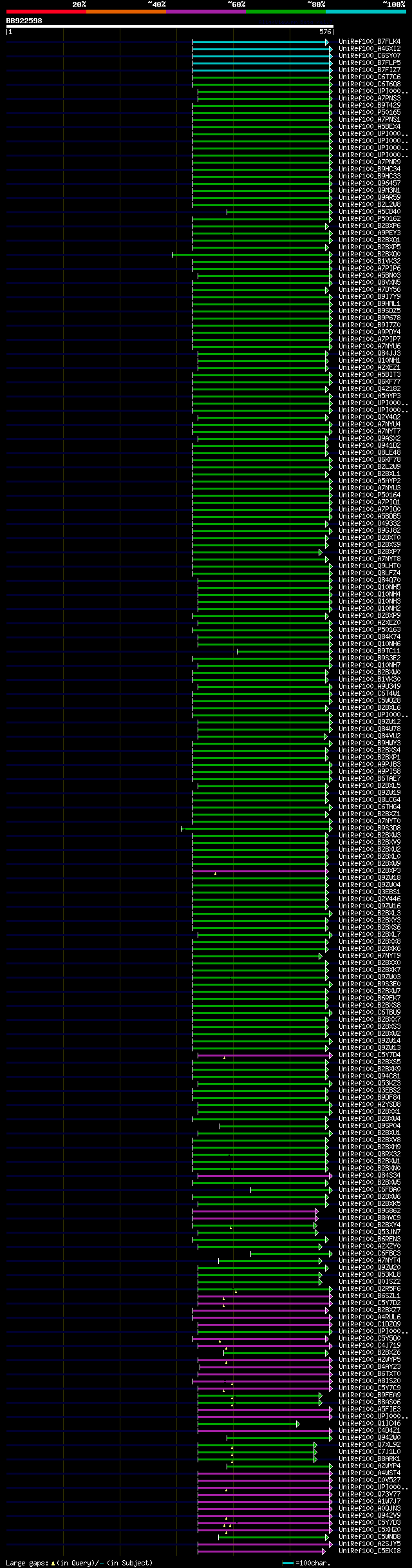Image resolution: width=412 pixels, height=1568 pixels.
Task: Click UniRef100_C7J1L0 label
Action: pos(370,1452)
